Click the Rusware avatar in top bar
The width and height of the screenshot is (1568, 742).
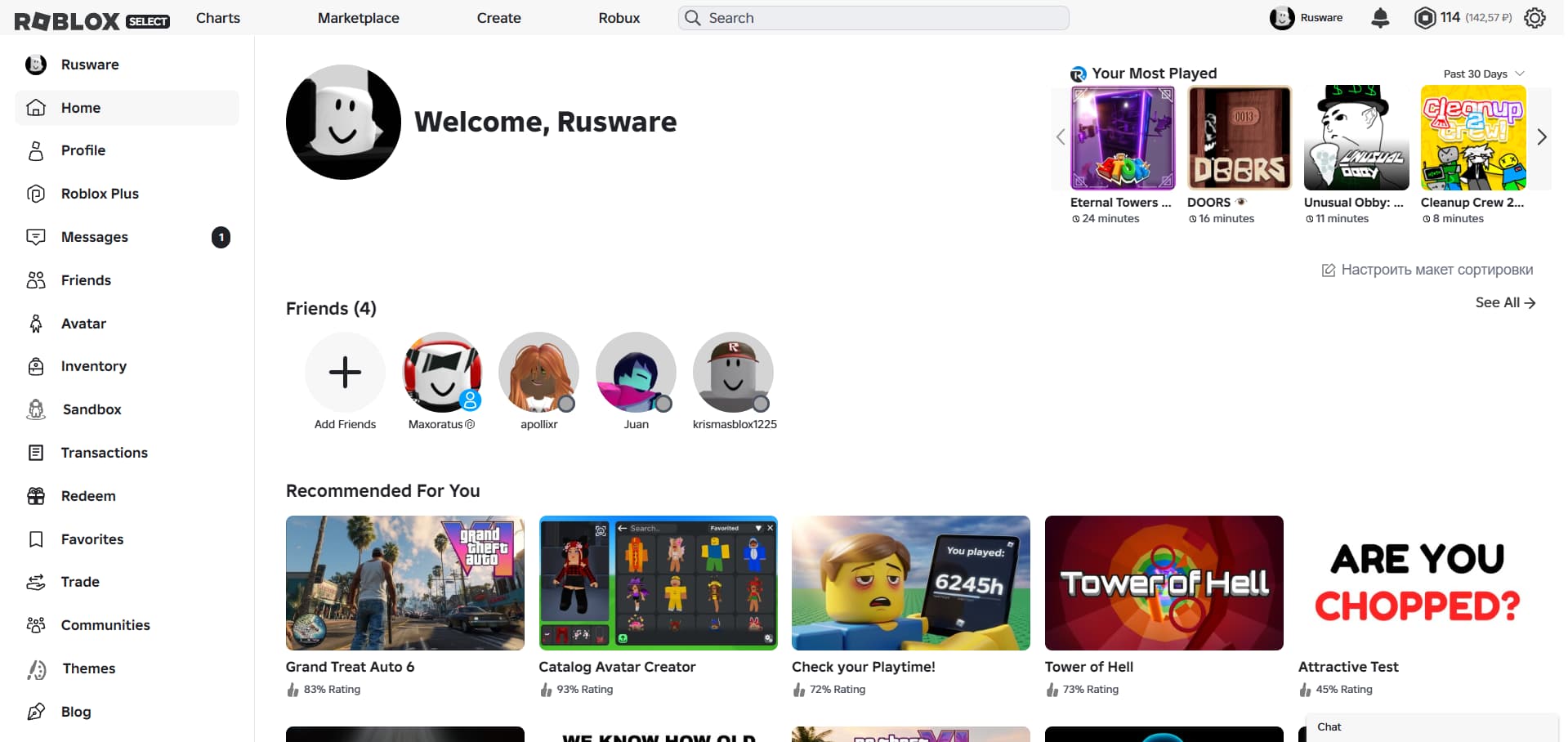(1282, 18)
